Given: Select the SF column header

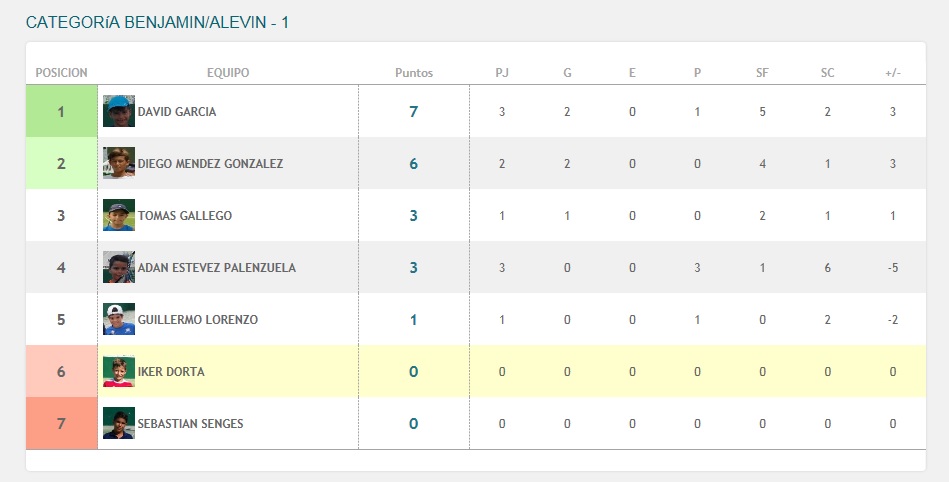Looking at the screenshot, I should [762, 73].
